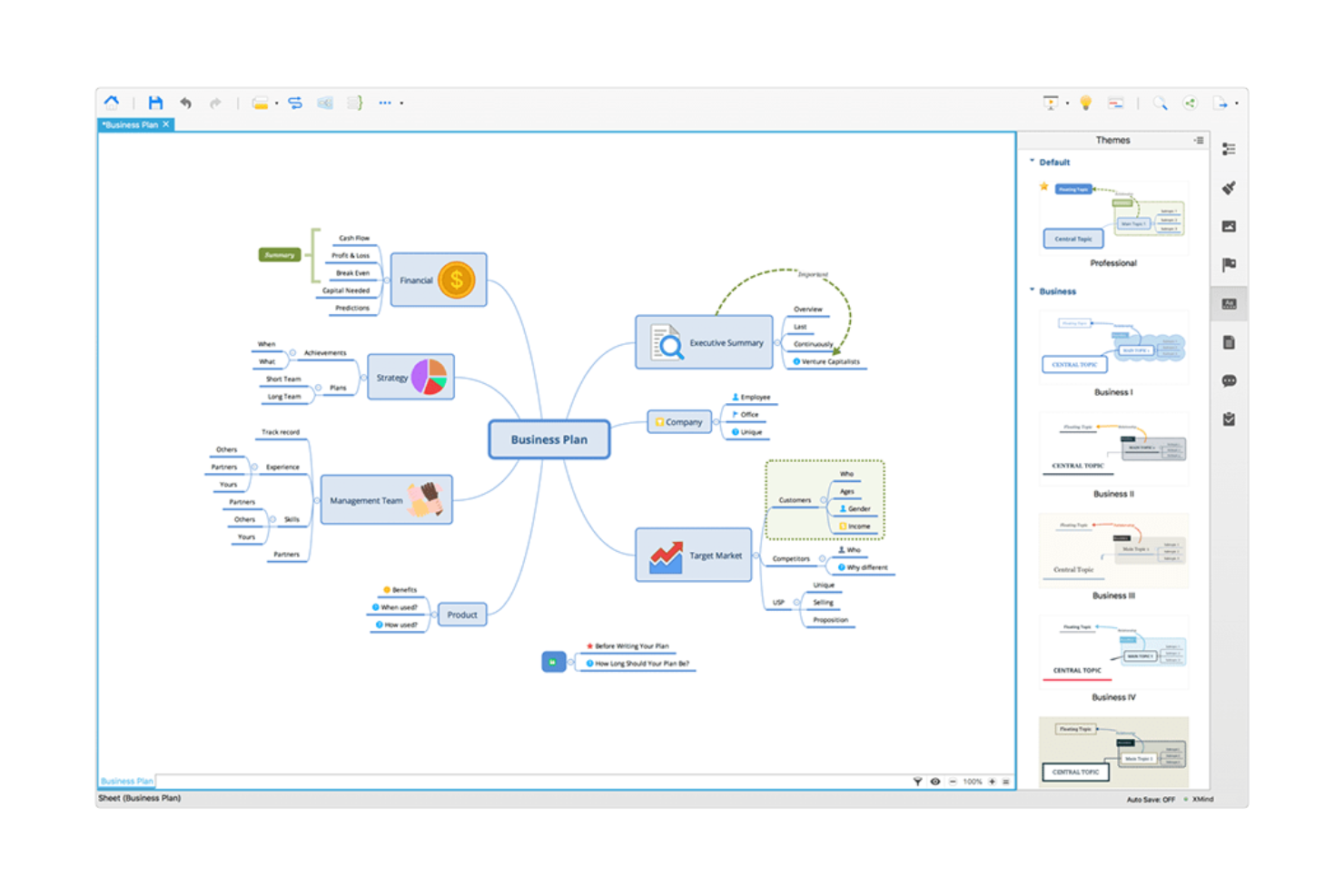Image resolution: width=1344 pixels, height=896 pixels.
Task: Open the zoom options menu beside plus
Action: coord(1006,781)
